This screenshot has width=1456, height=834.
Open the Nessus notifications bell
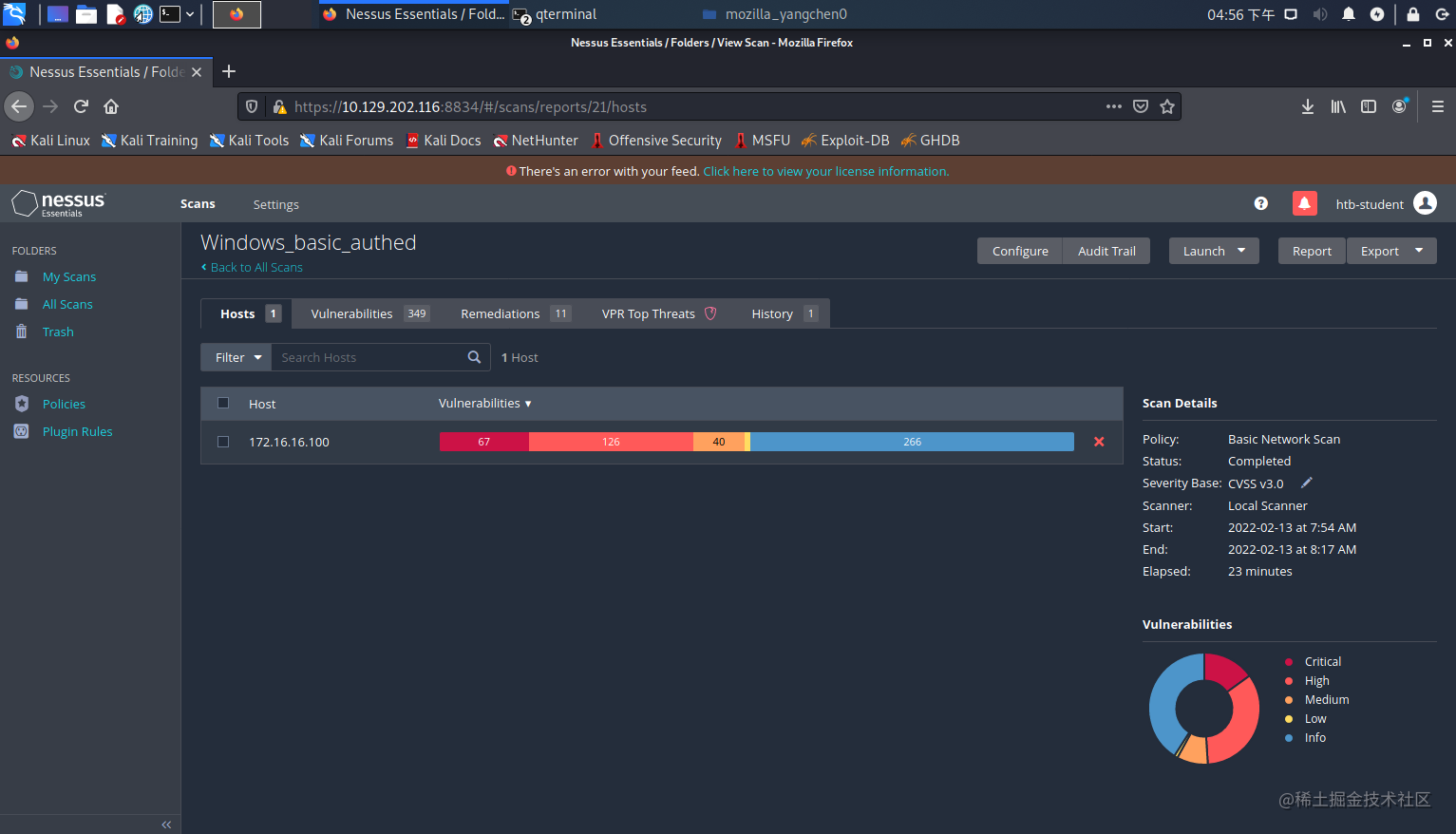pos(1304,203)
